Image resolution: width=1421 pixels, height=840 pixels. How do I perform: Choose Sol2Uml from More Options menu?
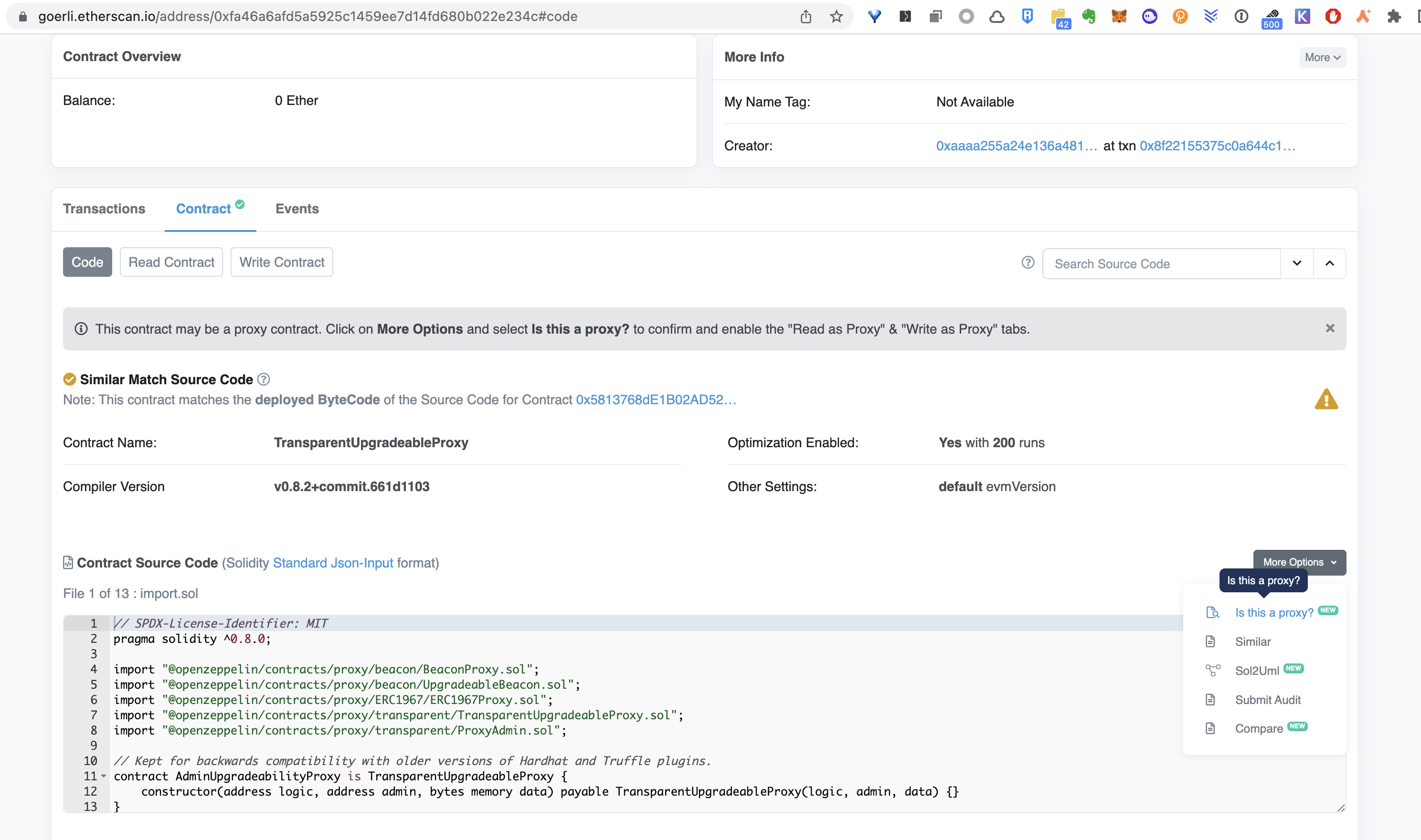pyautogui.click(x=1257, y=671)
